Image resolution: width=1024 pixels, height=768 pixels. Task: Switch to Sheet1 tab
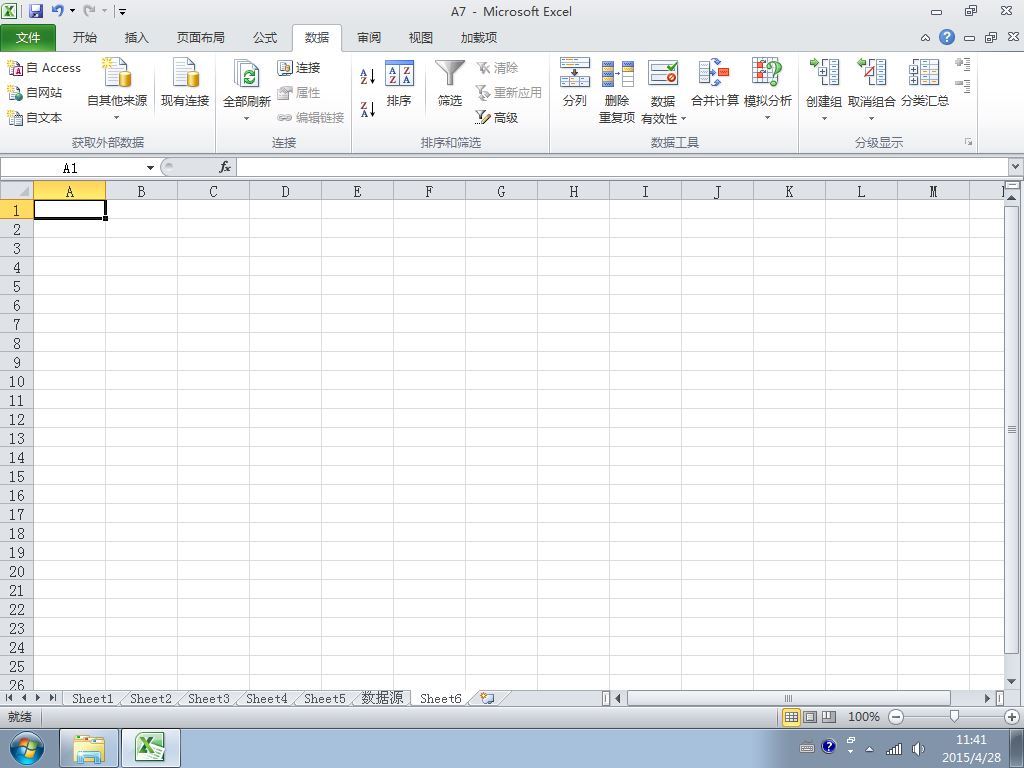pos(92,699)
